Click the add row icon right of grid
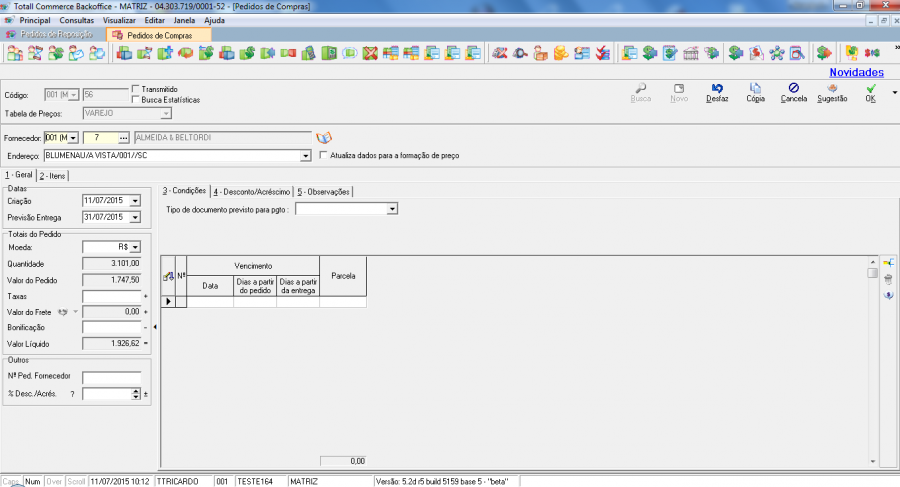This screenshot has width=900, height=487. coord(888,262)
